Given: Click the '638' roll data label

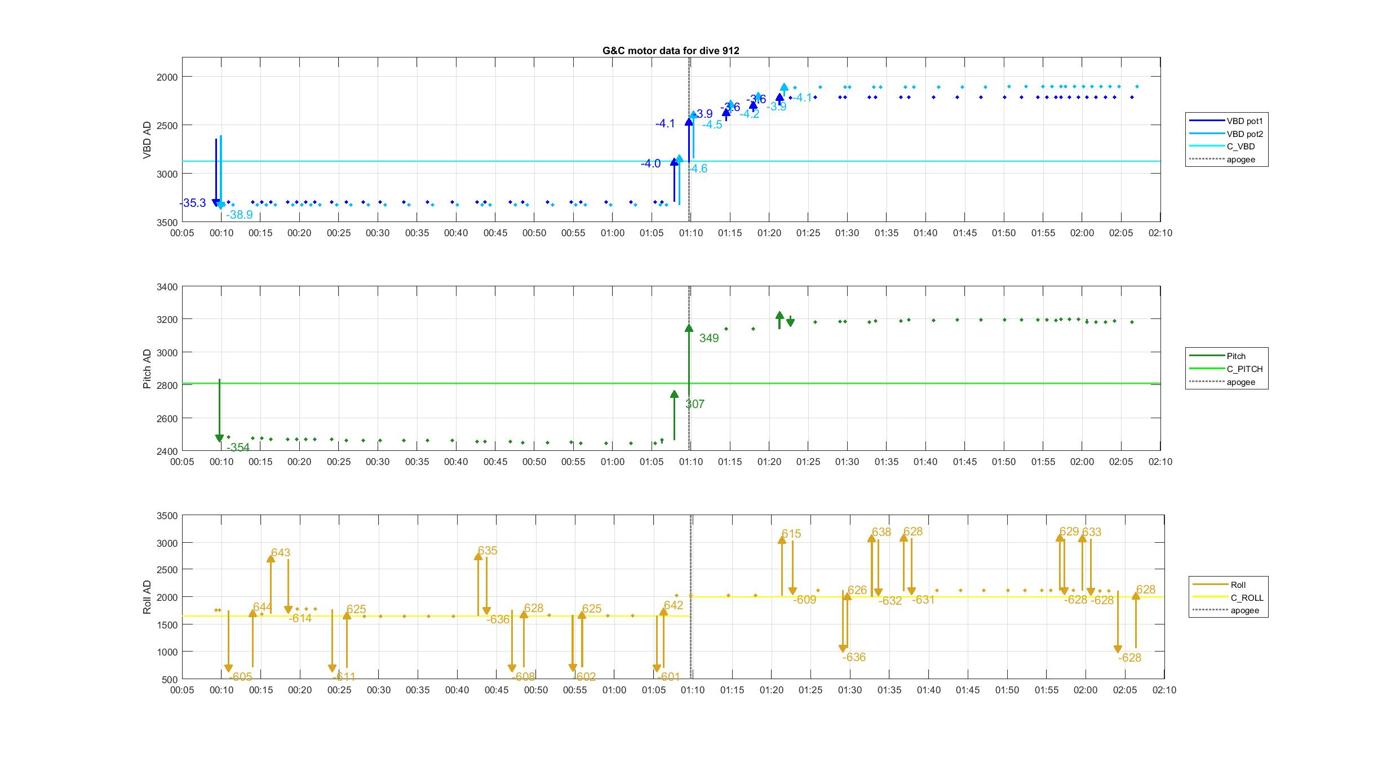Looking at the screenshot, I should (x=882, y=533).
